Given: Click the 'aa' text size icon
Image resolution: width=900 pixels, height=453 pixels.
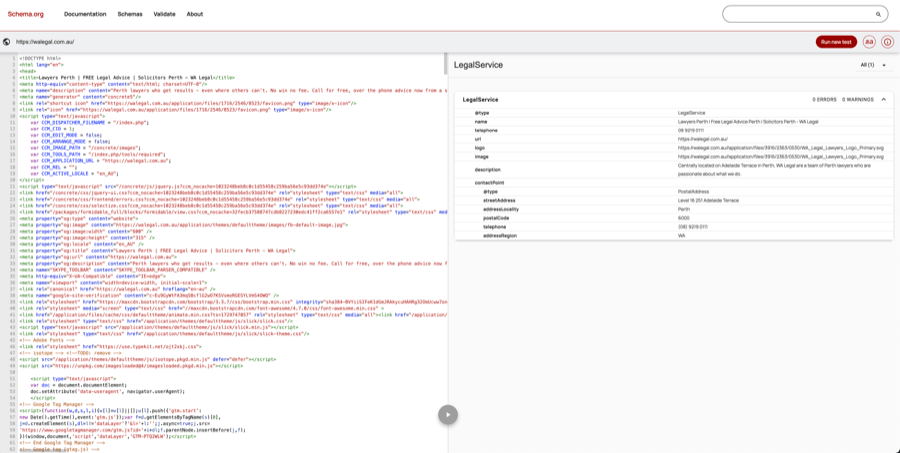Looking at the screenshot, I should [x=869, y=42].
